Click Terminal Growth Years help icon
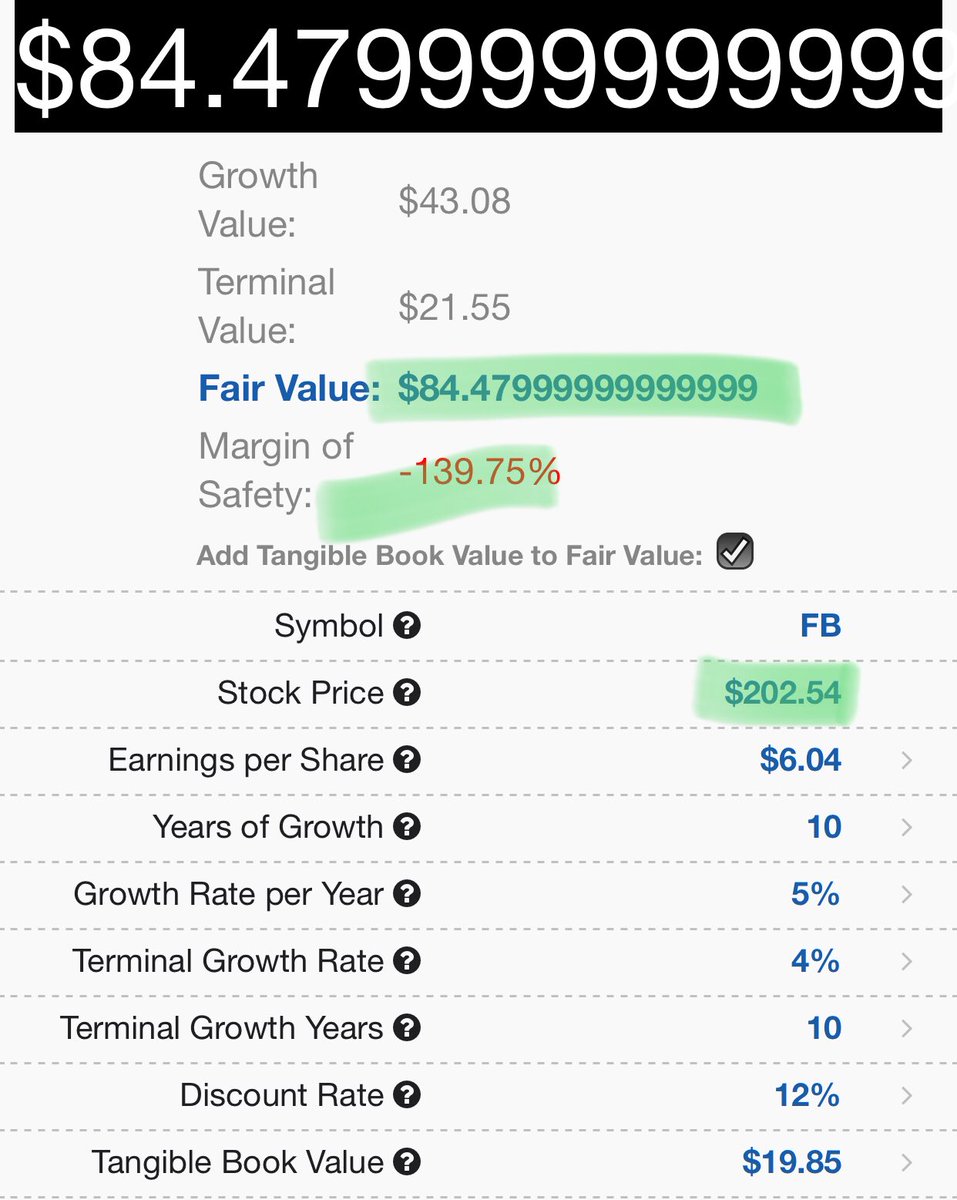This screenshot has width=957, height=1200. (x=406, y=1028)
